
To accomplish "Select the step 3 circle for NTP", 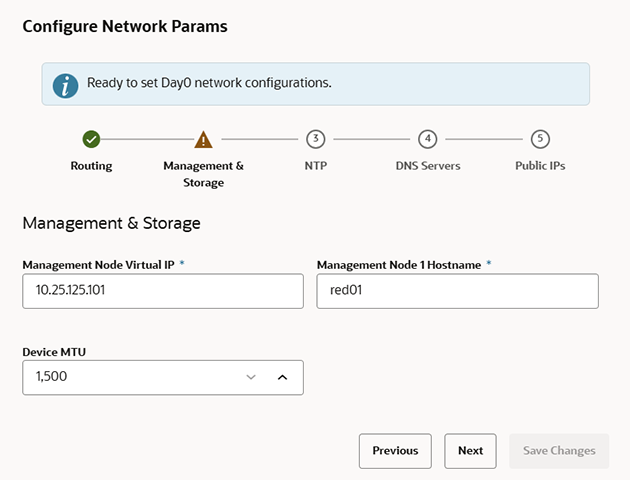I will (316, 139).
